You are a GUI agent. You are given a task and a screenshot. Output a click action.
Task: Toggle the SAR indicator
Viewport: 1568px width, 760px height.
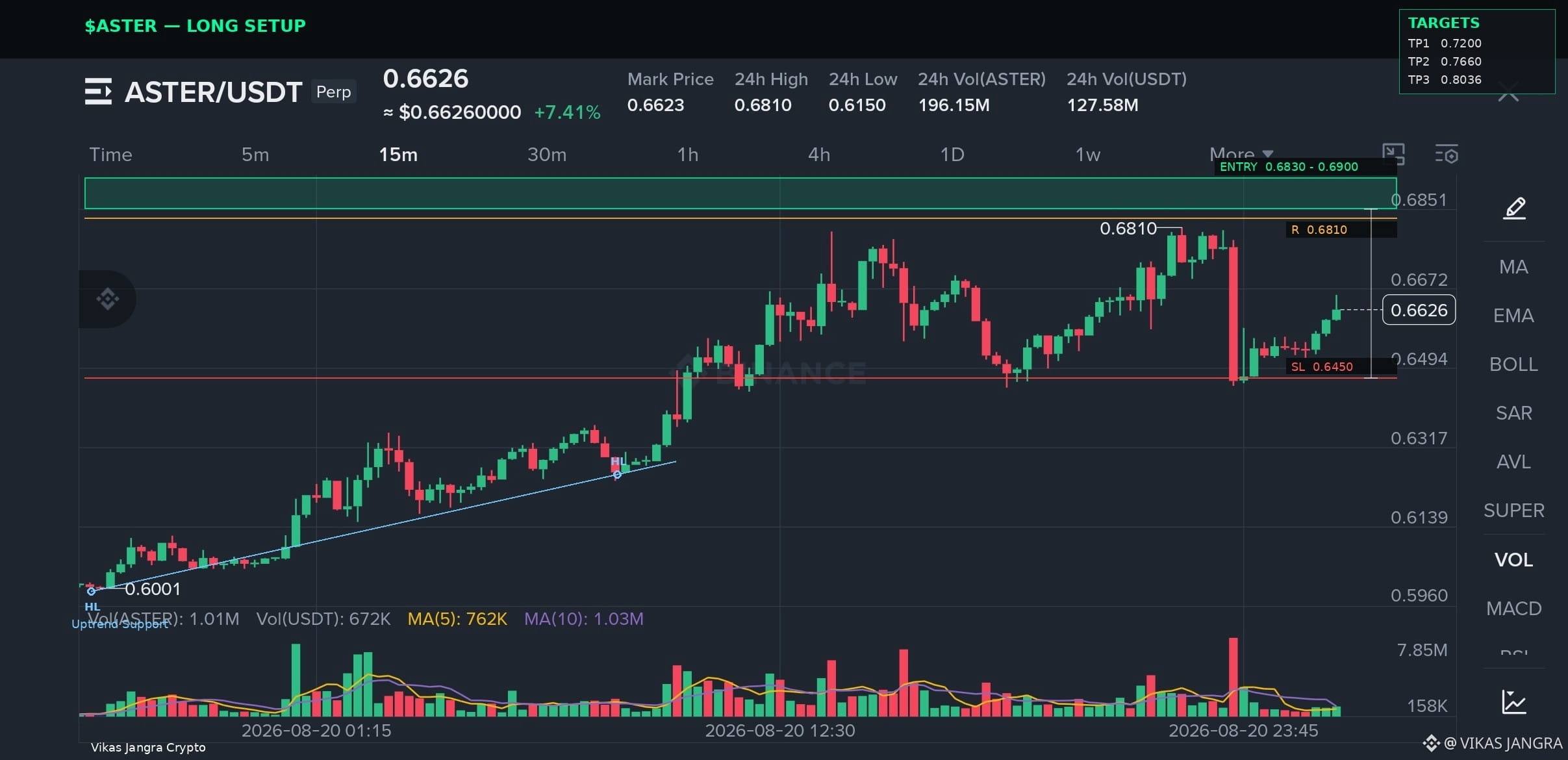tap(1513, 413)
